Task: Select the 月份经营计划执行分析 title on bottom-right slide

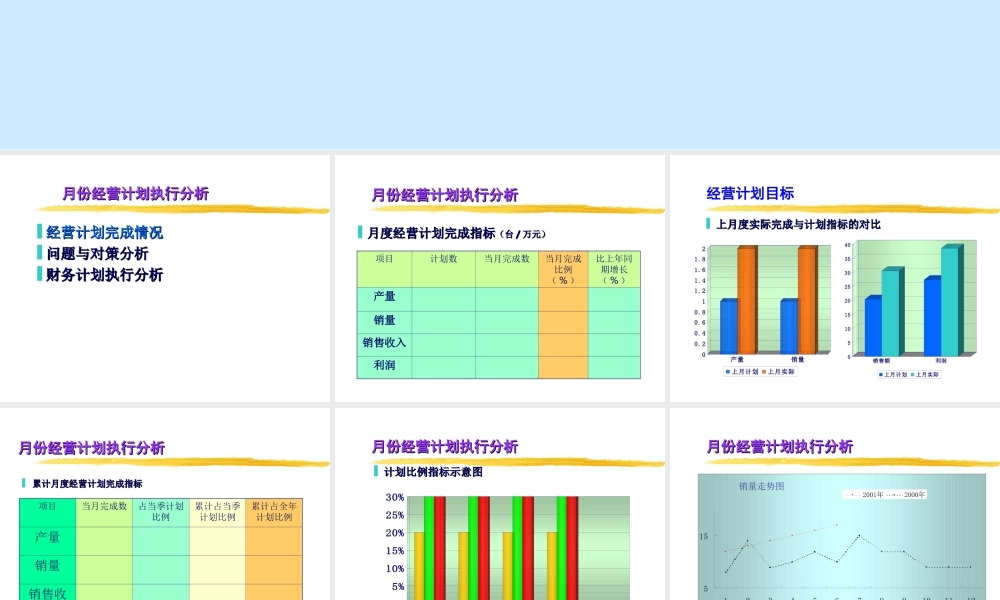Action: [779, 447]
